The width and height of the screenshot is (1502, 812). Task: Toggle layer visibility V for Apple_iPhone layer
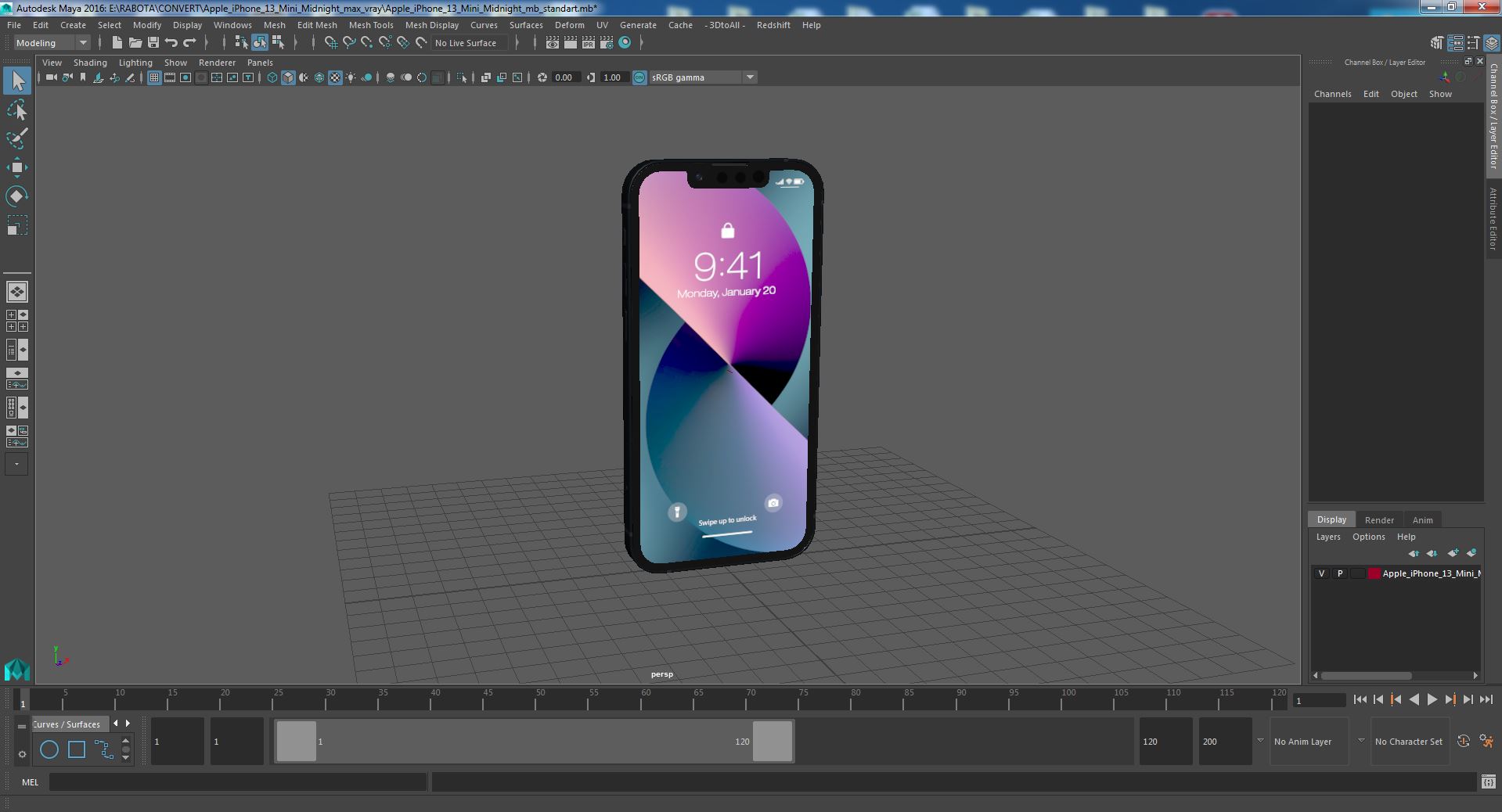click(x=1322, y=573)
